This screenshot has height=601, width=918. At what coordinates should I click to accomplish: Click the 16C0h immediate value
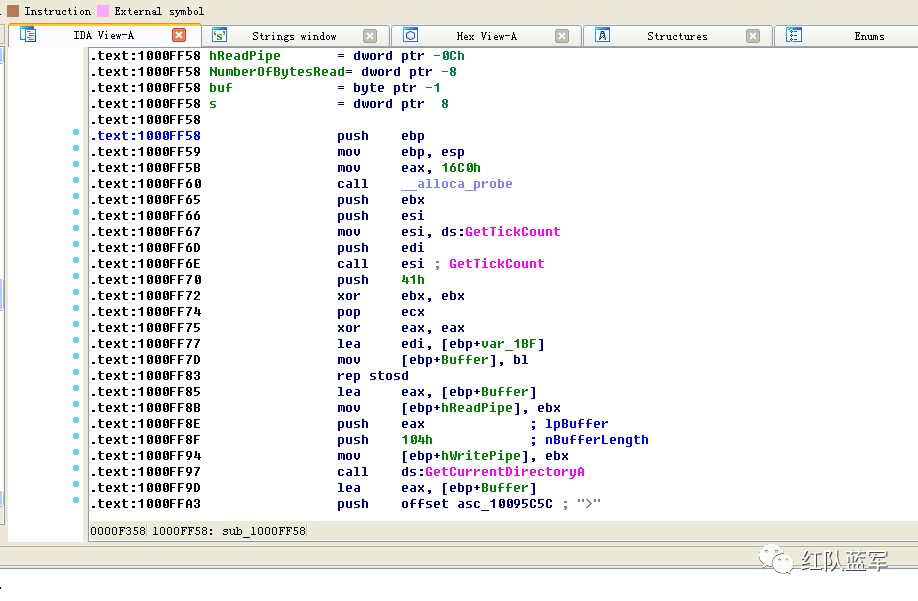pyautogui.click(x=461, y=168)
